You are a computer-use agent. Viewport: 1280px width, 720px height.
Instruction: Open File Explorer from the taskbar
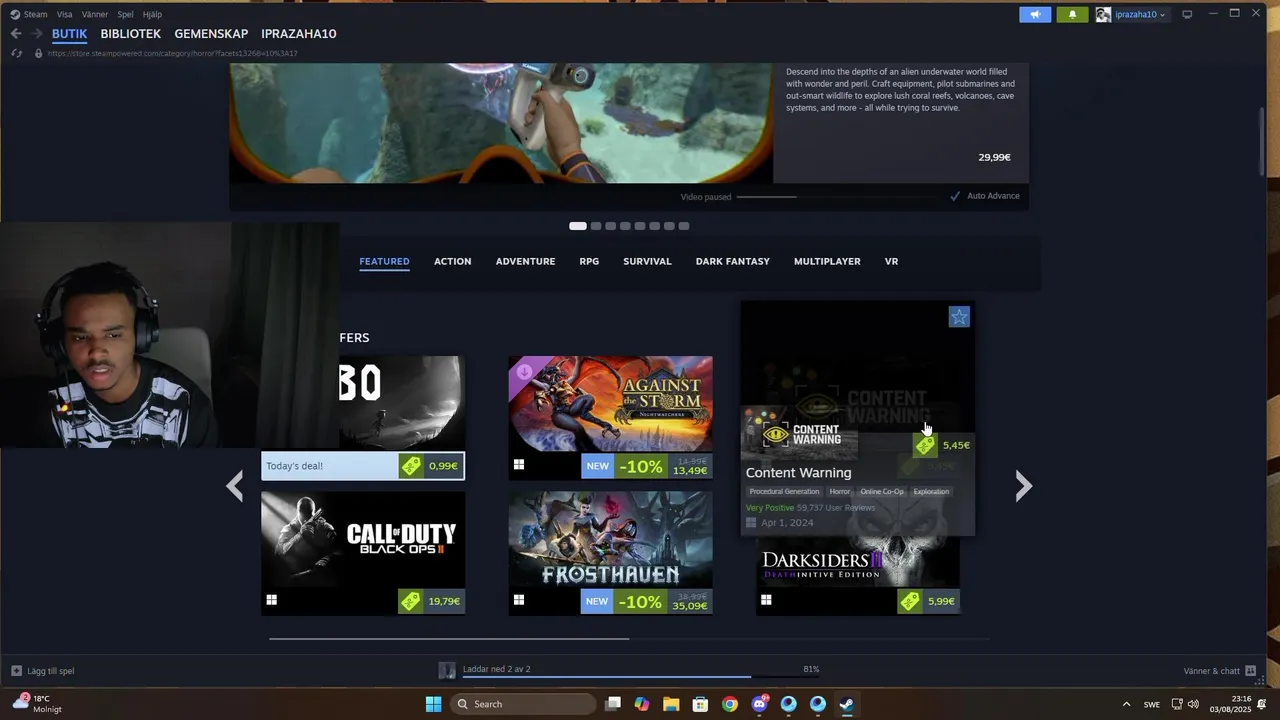pos(671,704)
